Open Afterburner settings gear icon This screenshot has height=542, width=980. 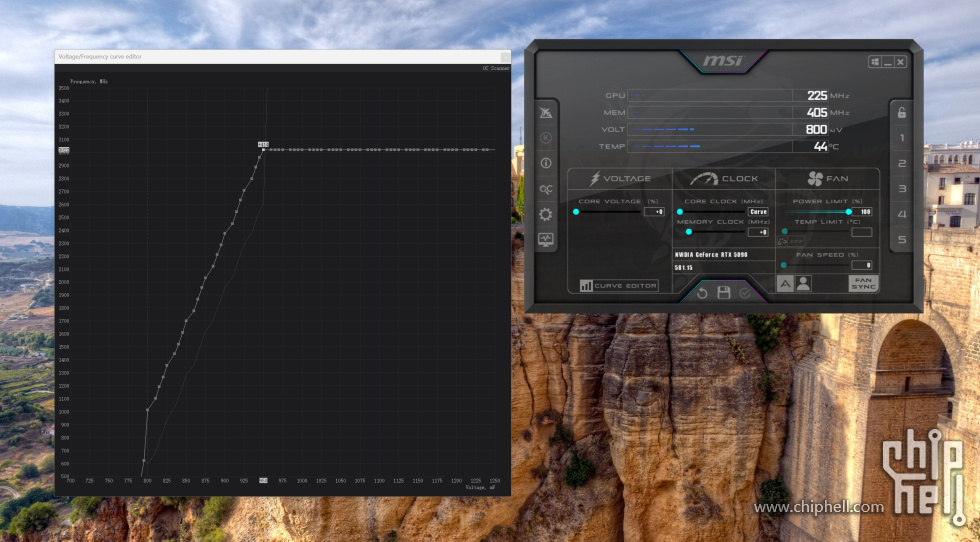(546, 214)
